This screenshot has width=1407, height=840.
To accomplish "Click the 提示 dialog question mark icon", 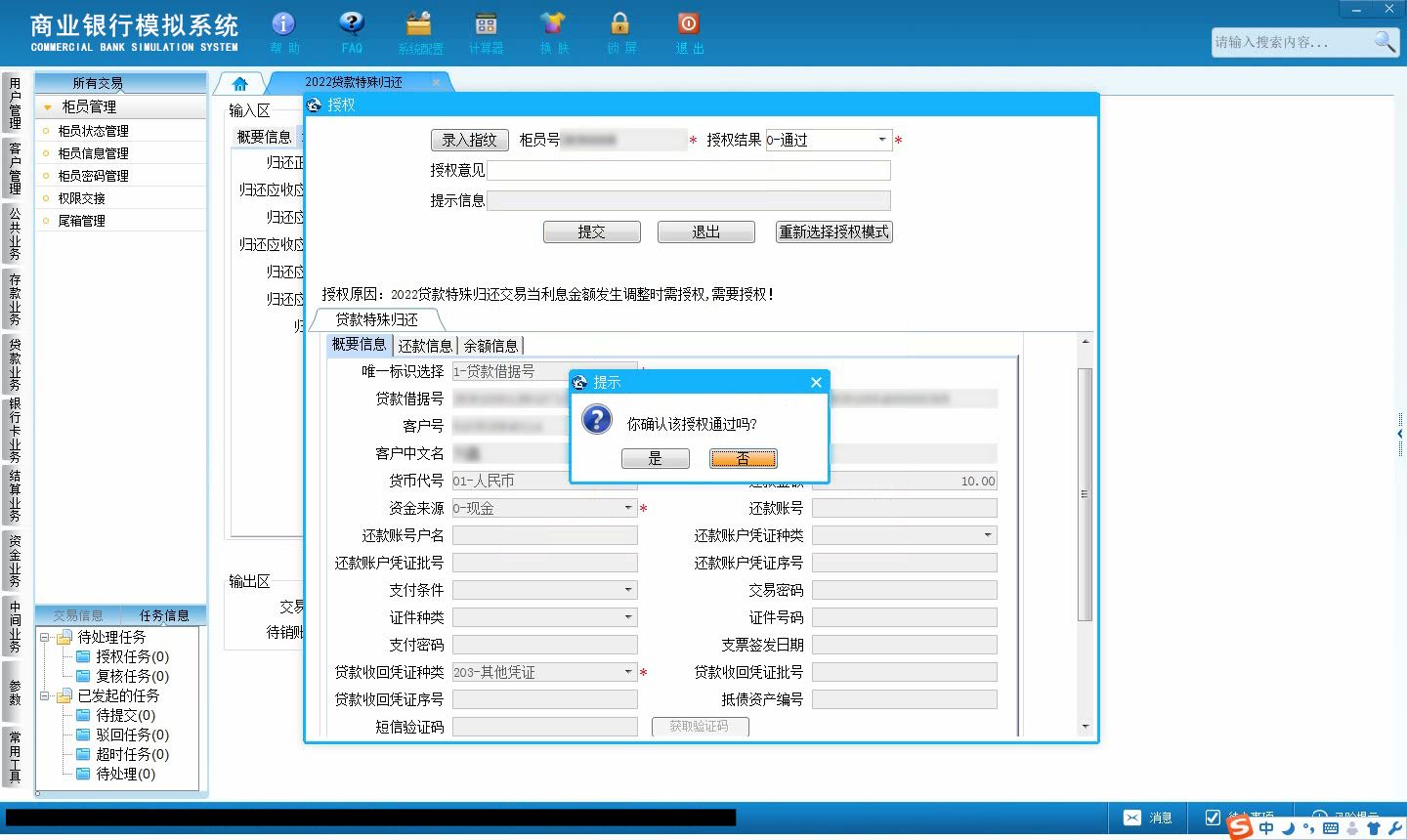I will (x=596, y=420).
